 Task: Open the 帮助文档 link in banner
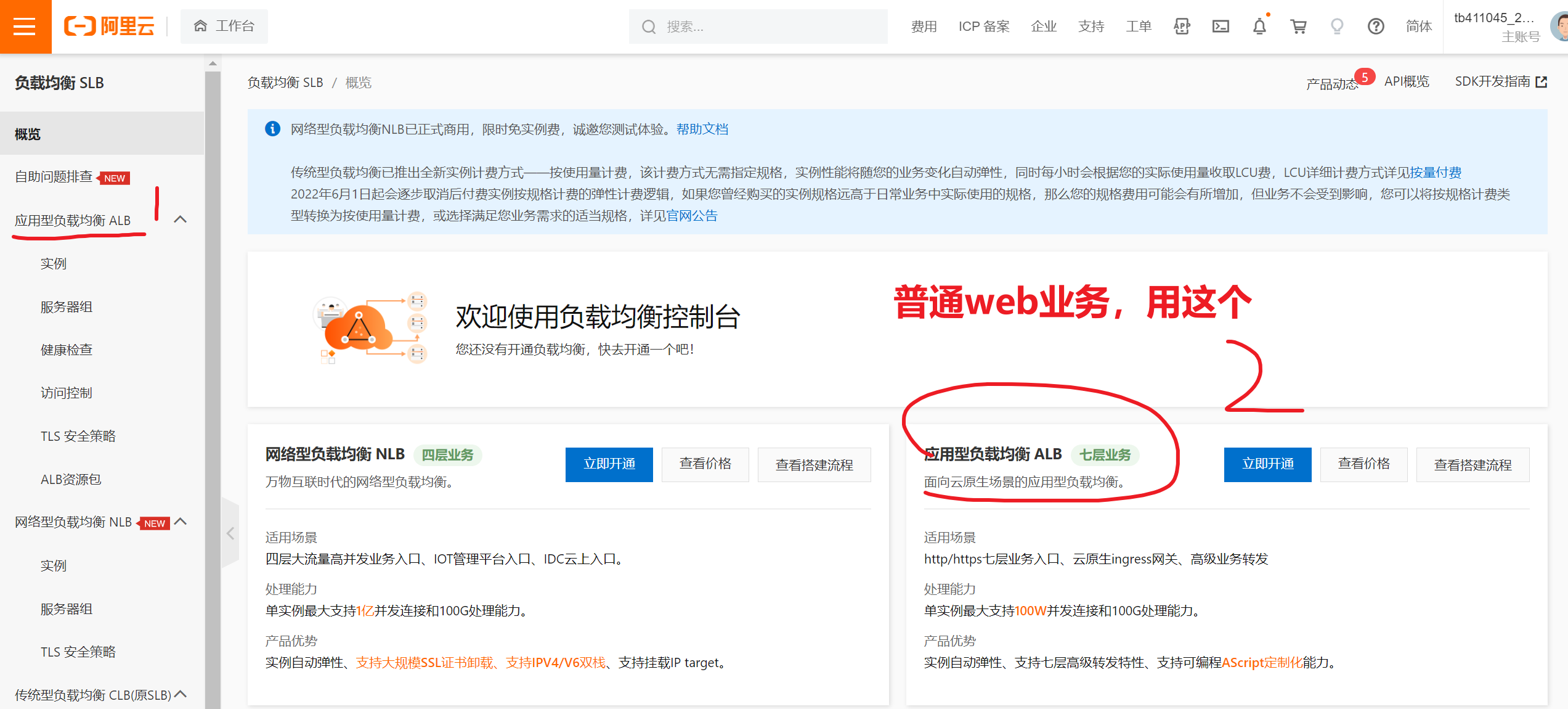pyautogui.click(x=702, y=129)
